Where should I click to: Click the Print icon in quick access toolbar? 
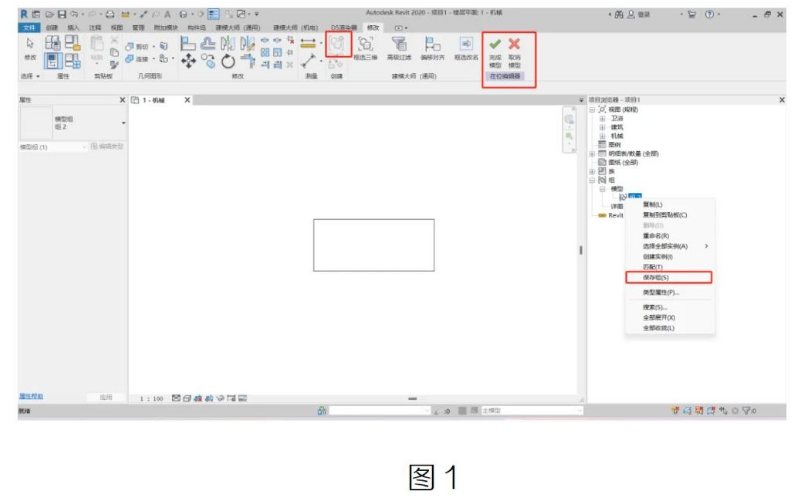click(110, 14)
